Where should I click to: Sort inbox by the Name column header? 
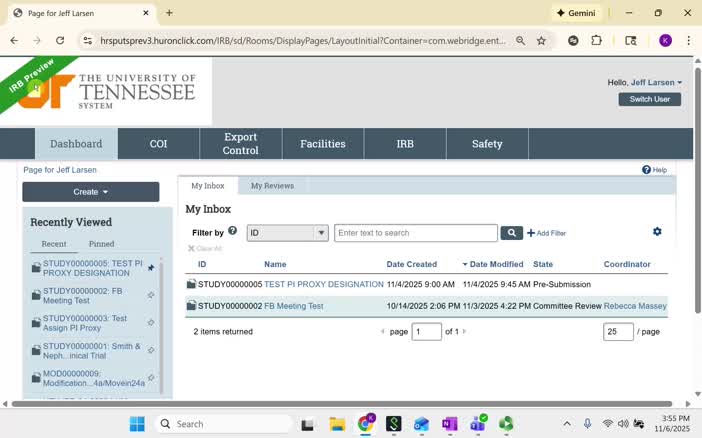point(275,264)
